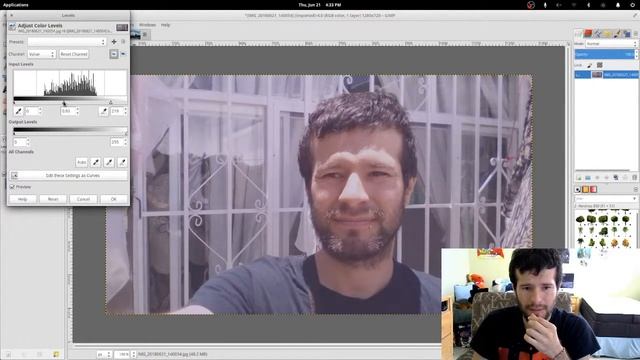Switch to the Paths tab icon
Screen dimensions: 640x360
coord(598,34)
